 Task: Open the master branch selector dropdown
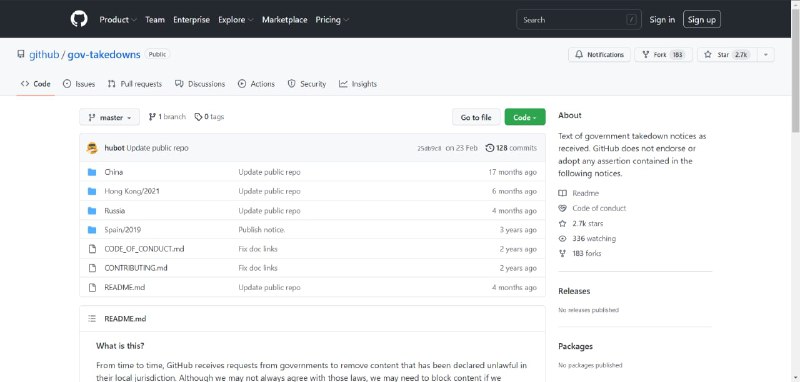pos(109,117)
